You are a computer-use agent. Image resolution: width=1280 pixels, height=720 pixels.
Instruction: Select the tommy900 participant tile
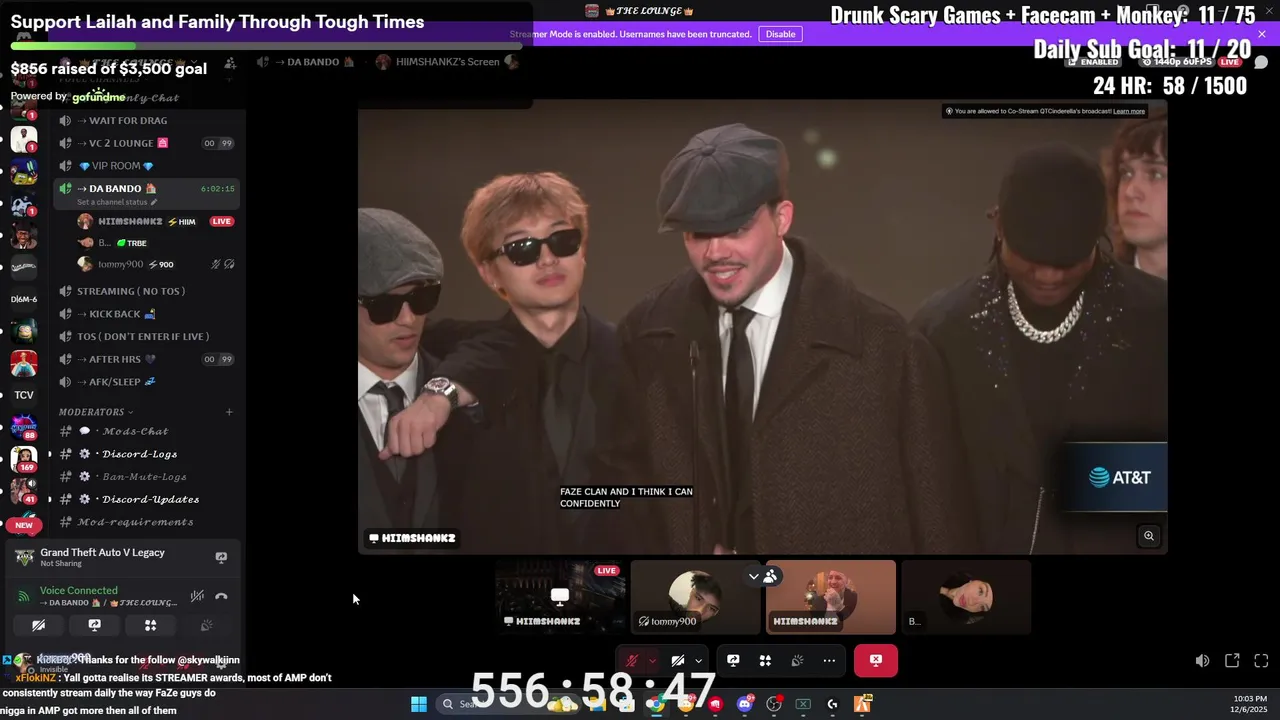tap(695, 597)
